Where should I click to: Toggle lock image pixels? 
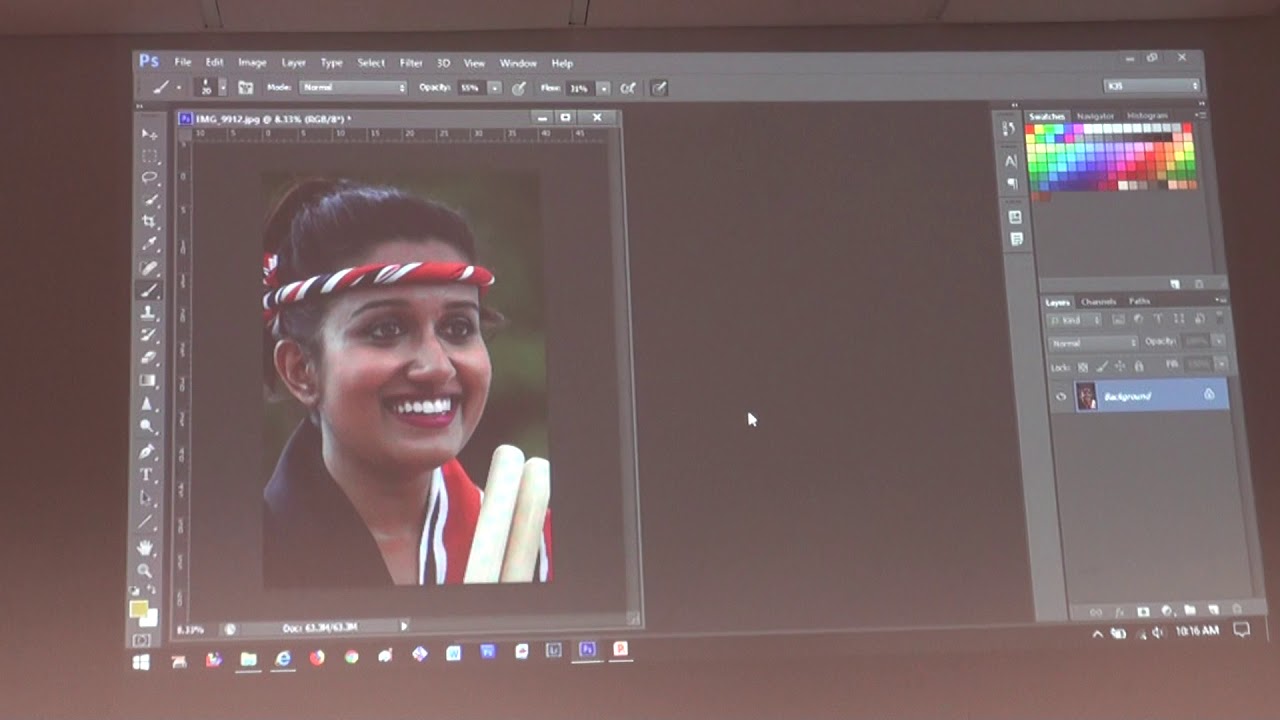(x=1101, y=367)
